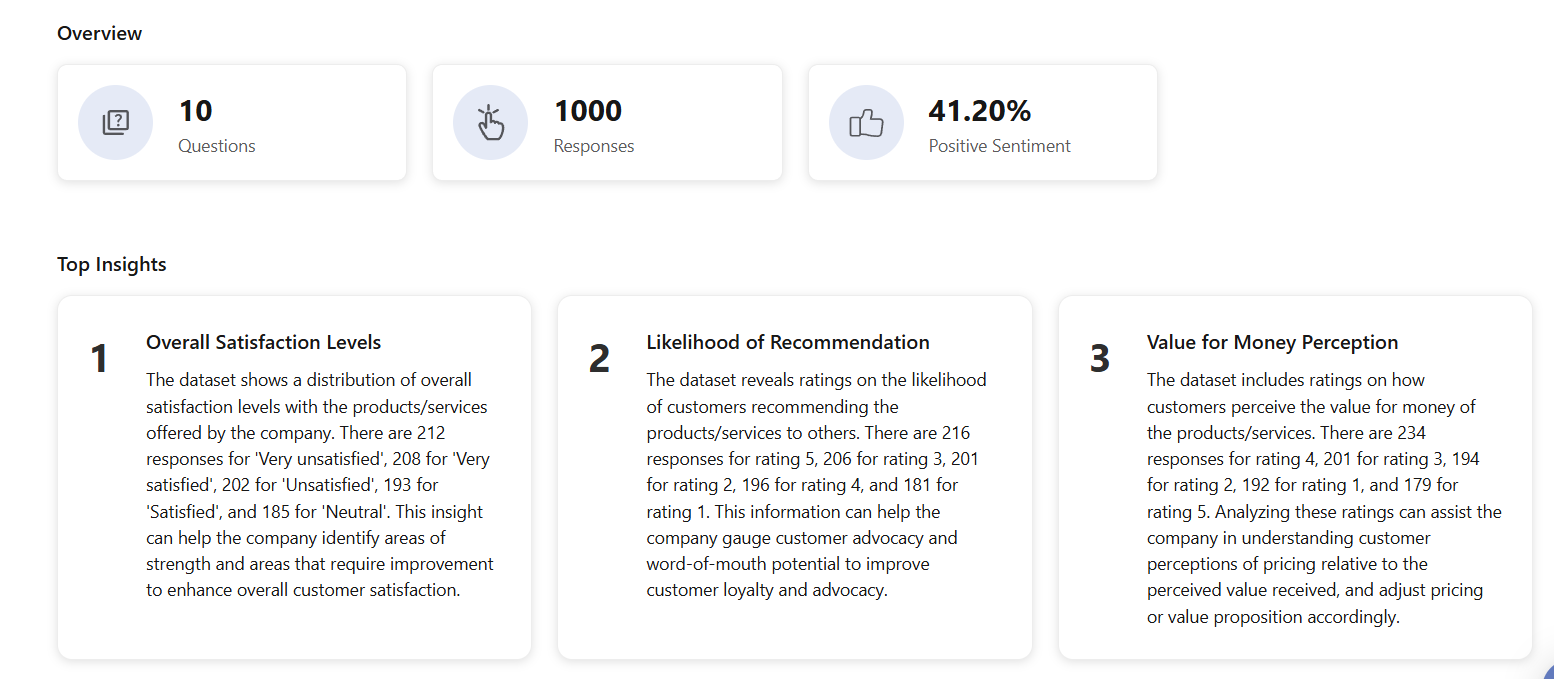Click the Top Insights section heading
This screenshot has width=1554, height=679.
(x=112, y=264)
